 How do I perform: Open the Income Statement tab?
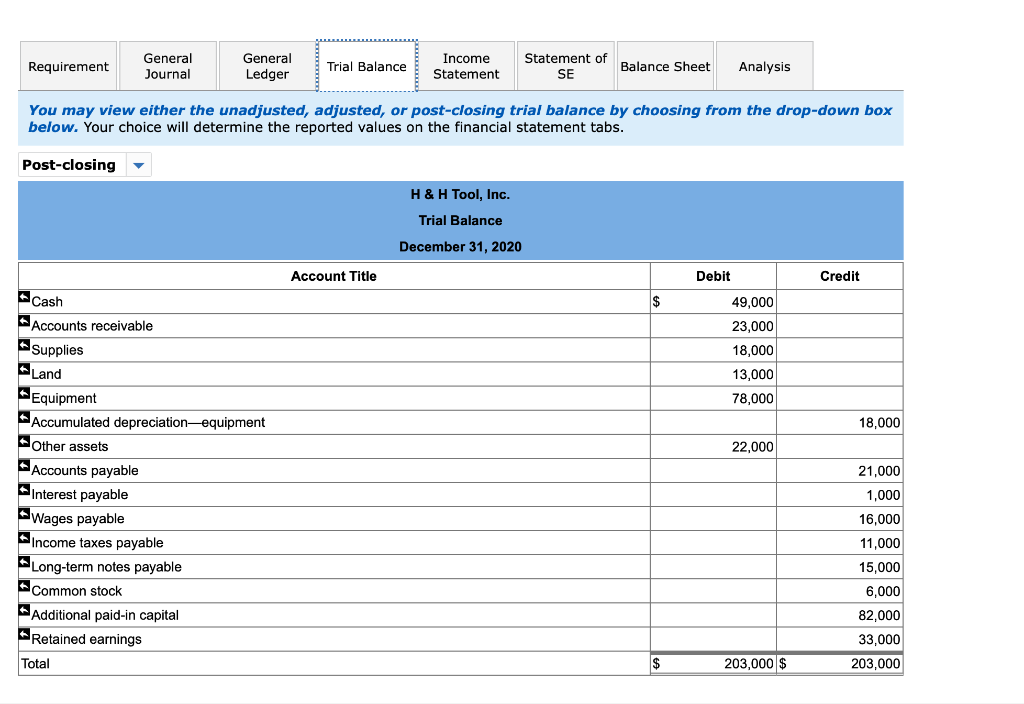pos(466,65)
